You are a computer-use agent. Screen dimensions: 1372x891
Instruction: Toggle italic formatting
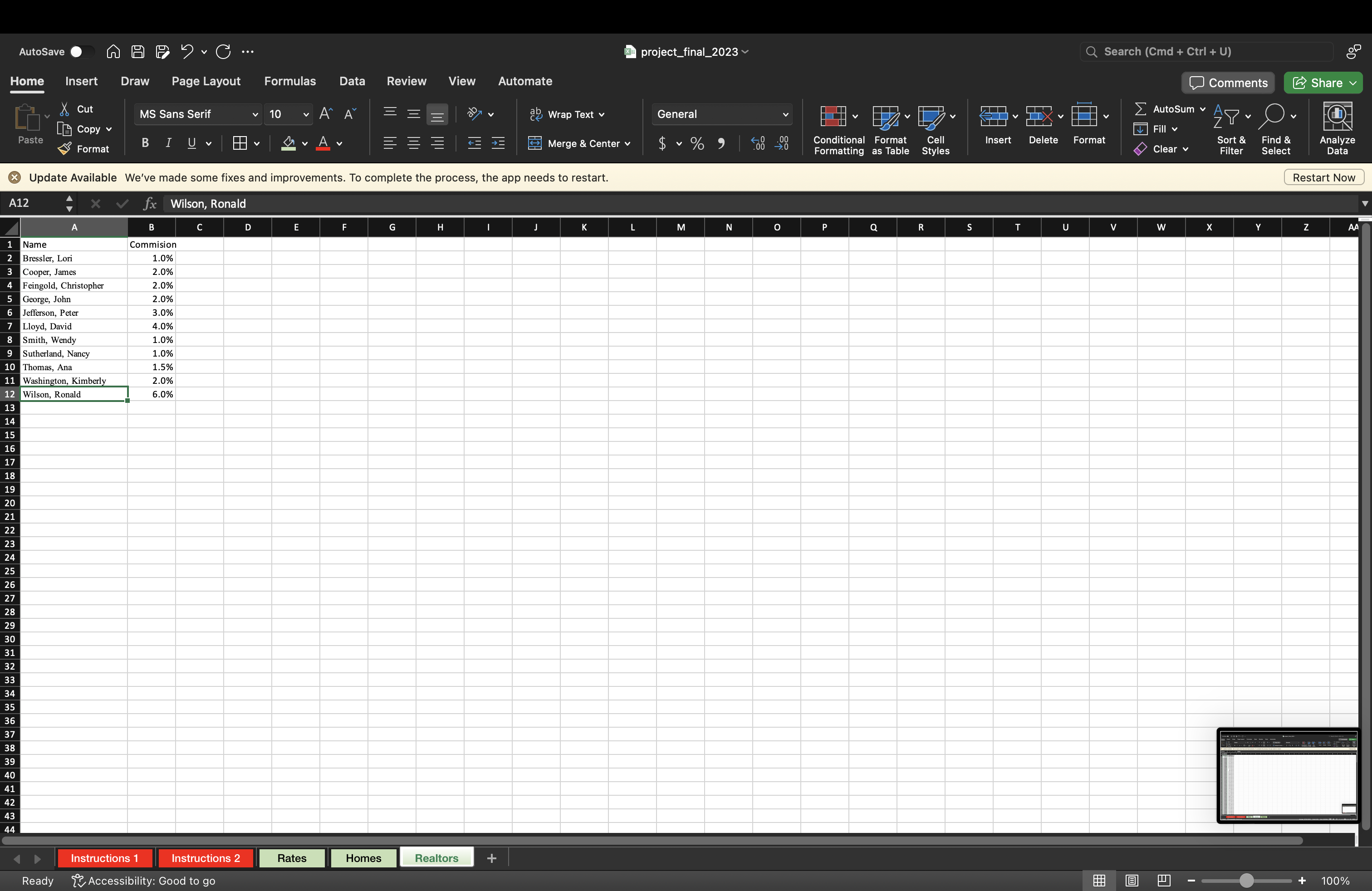coord(168,143)
